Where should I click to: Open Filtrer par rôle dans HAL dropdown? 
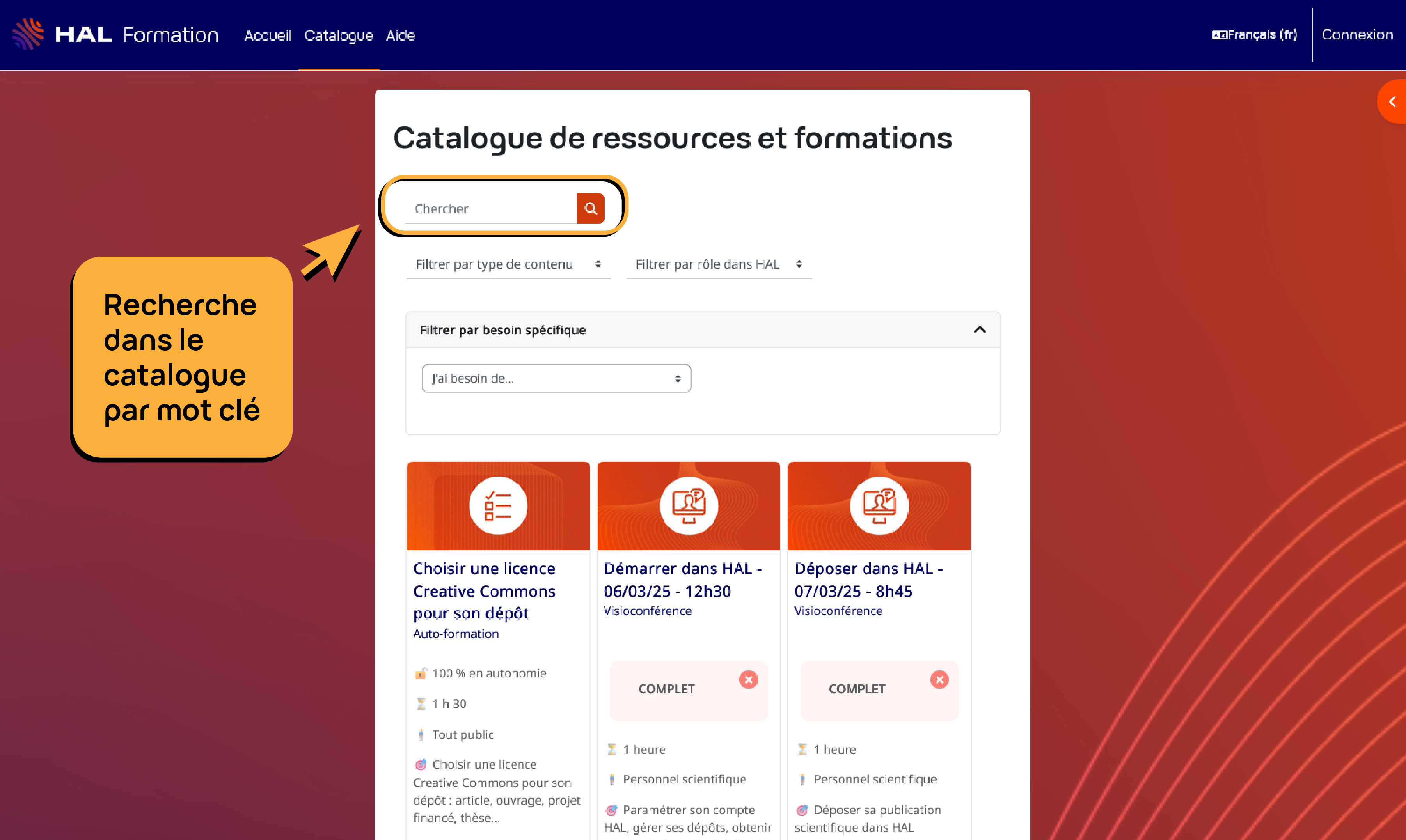719,264
